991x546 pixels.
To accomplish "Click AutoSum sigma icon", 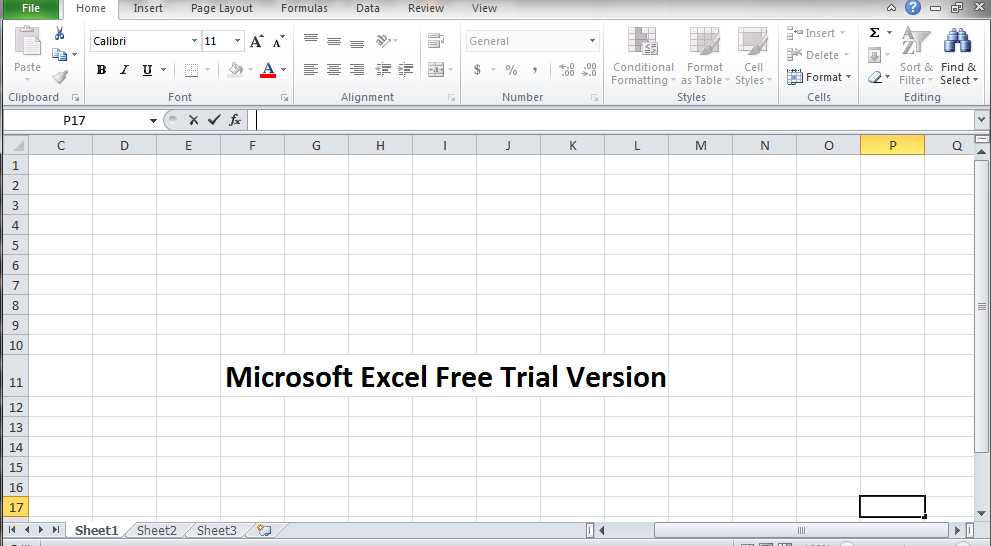I will pos(874,33).
